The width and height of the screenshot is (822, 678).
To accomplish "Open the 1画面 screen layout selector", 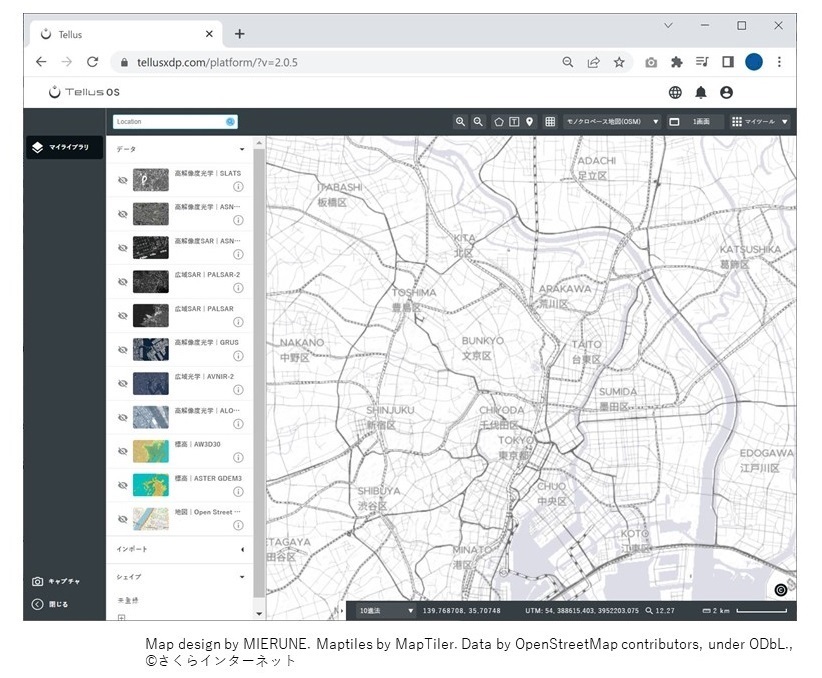I will tap(696, 122).
